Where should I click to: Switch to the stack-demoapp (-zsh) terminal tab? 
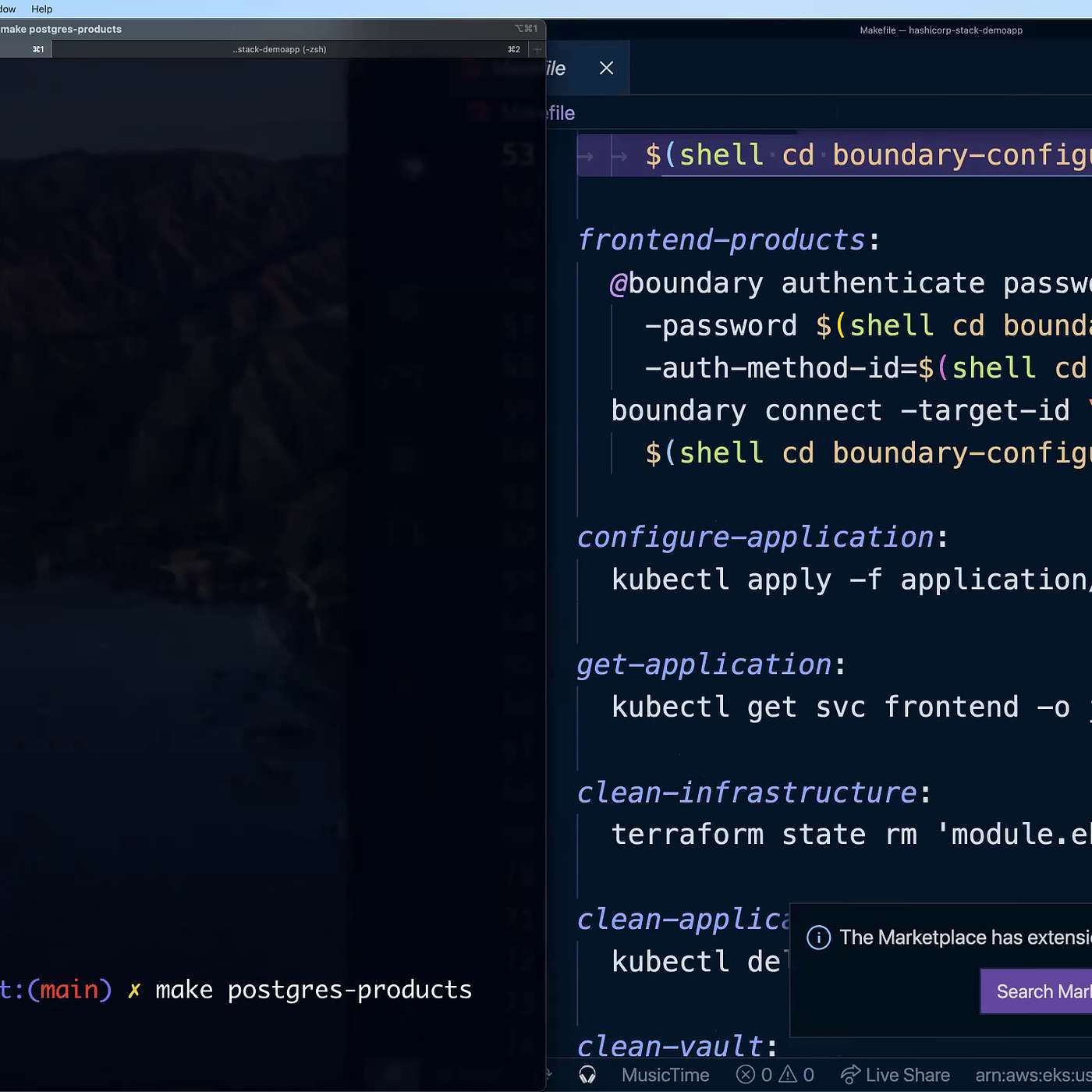pyautogui.click(x=279, y=49)
